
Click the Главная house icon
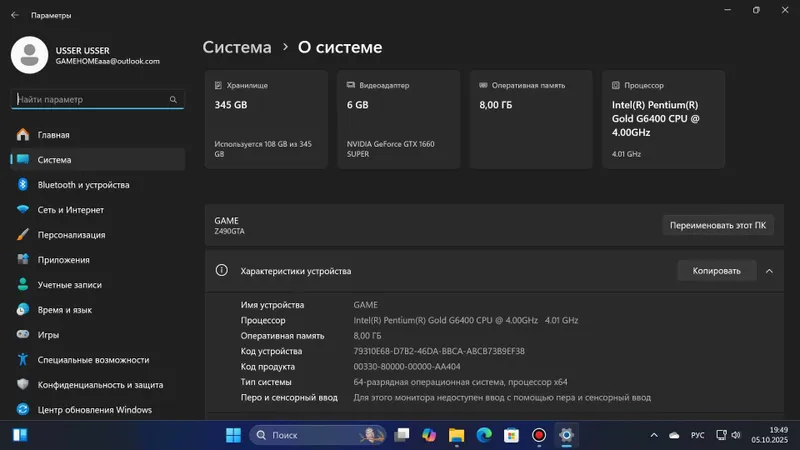(23, 135)
